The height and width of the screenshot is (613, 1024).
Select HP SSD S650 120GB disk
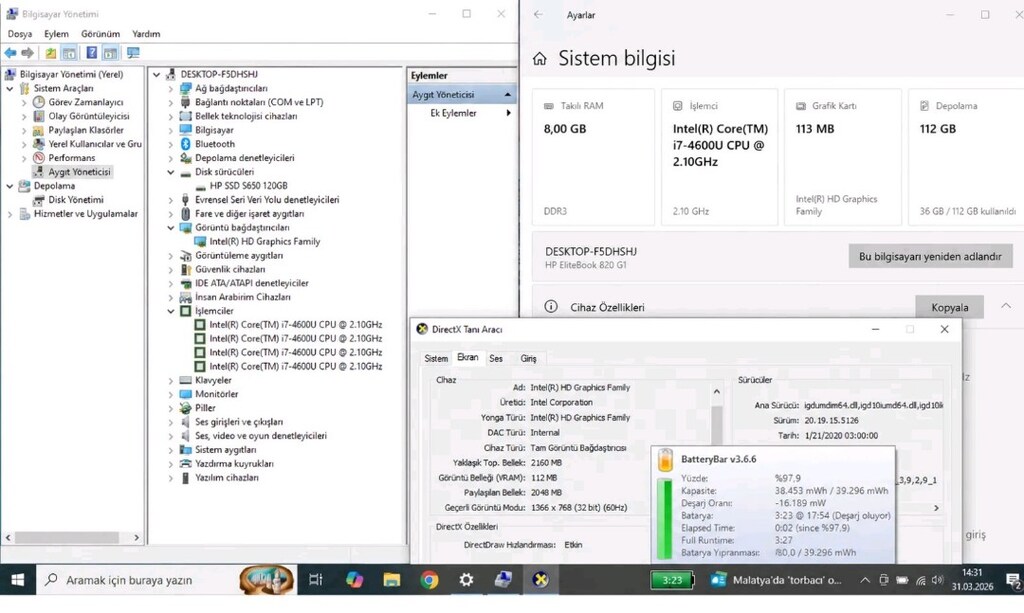248,185
